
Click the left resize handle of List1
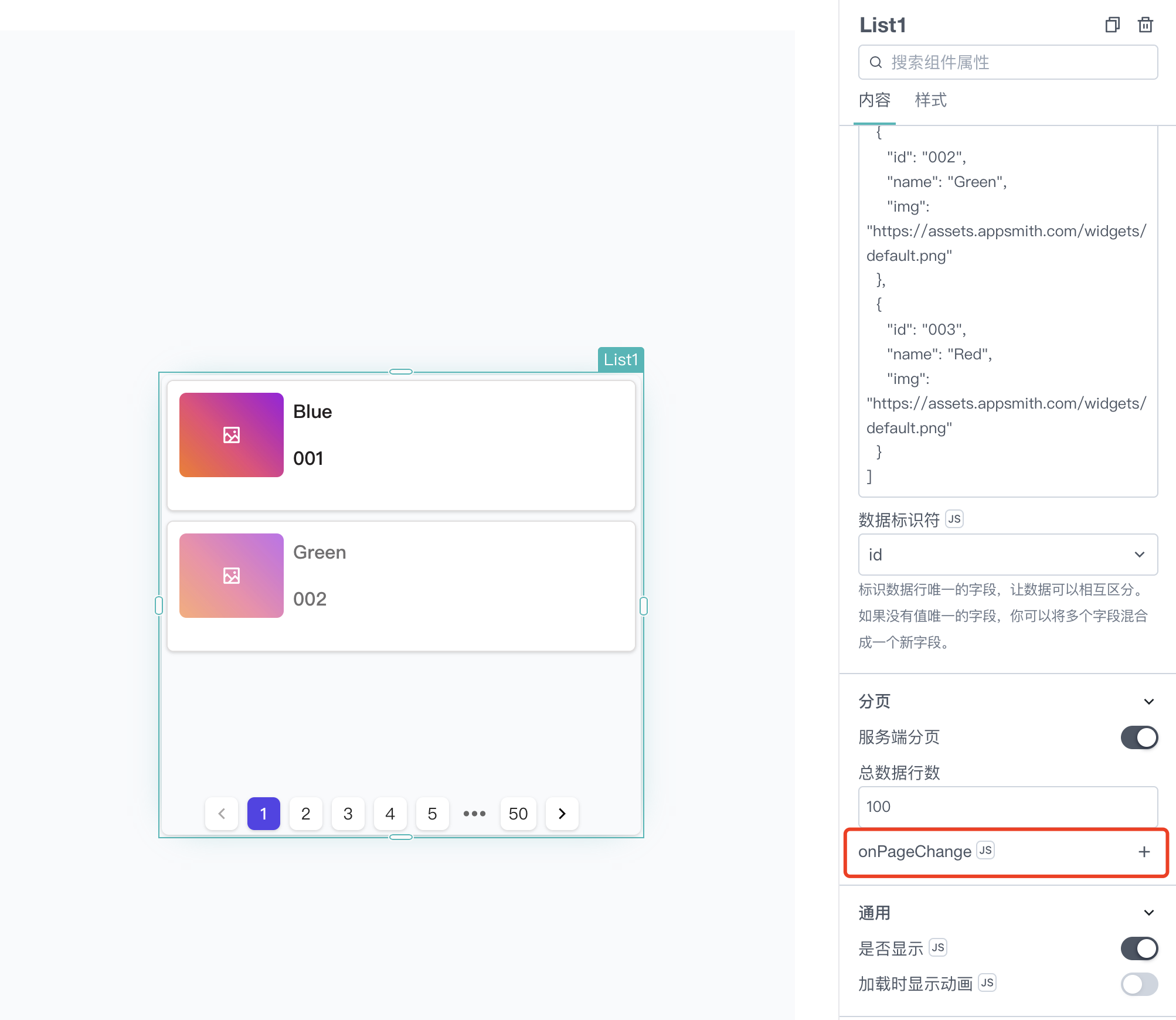coord(159,606)
